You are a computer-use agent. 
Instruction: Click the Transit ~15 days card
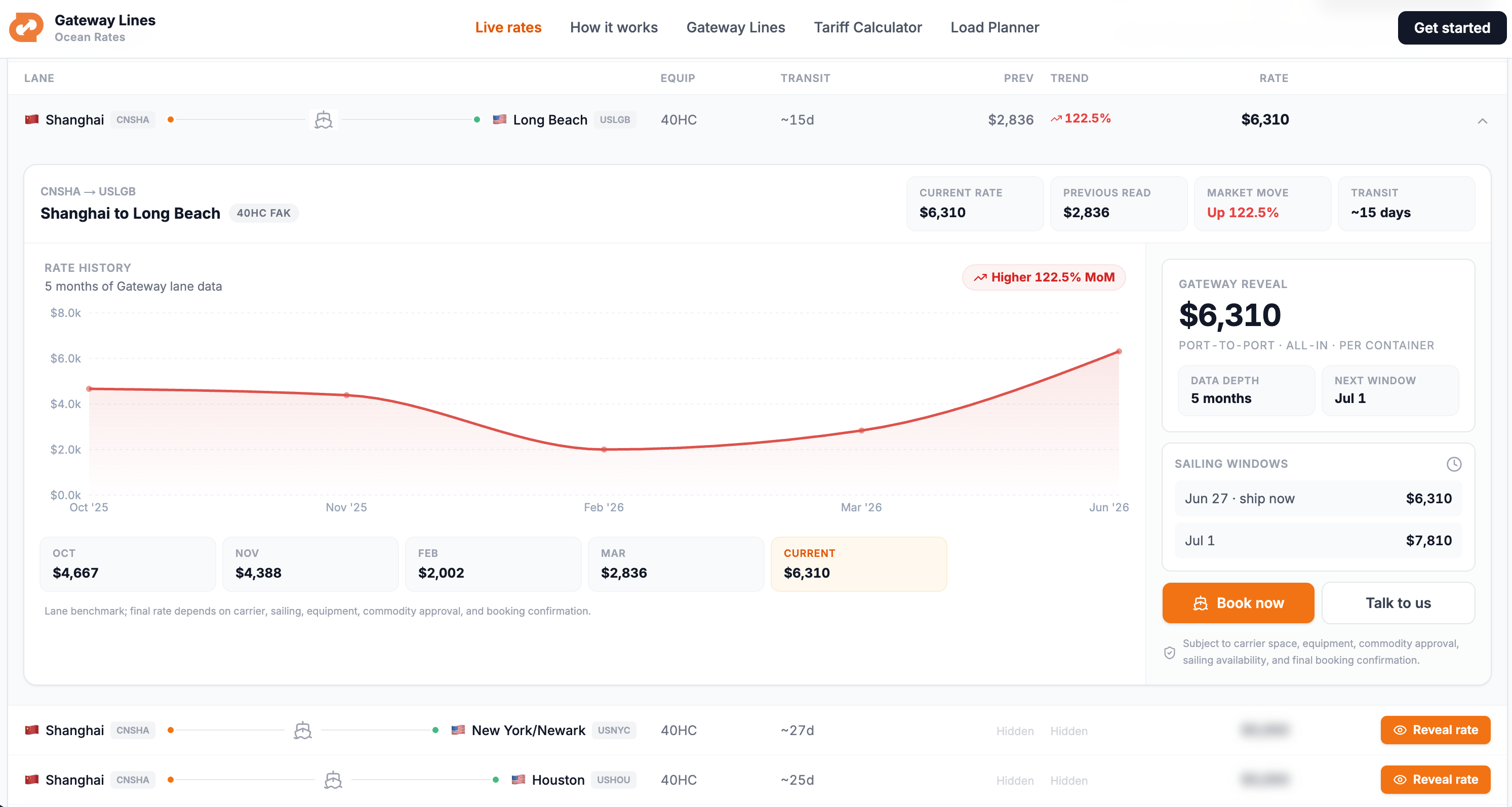[1406, 204]
